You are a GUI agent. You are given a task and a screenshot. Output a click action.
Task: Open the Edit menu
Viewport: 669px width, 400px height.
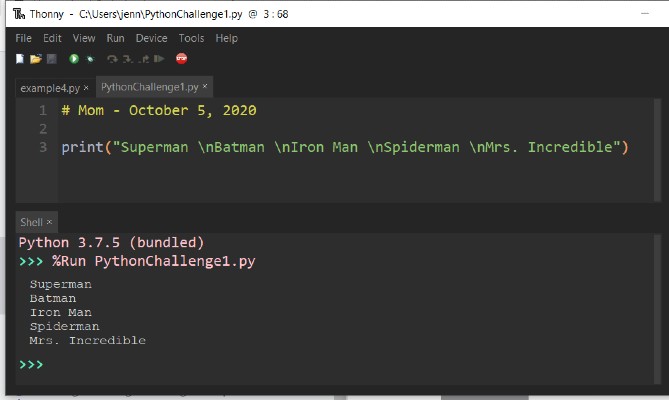click(x=52, y=38)
